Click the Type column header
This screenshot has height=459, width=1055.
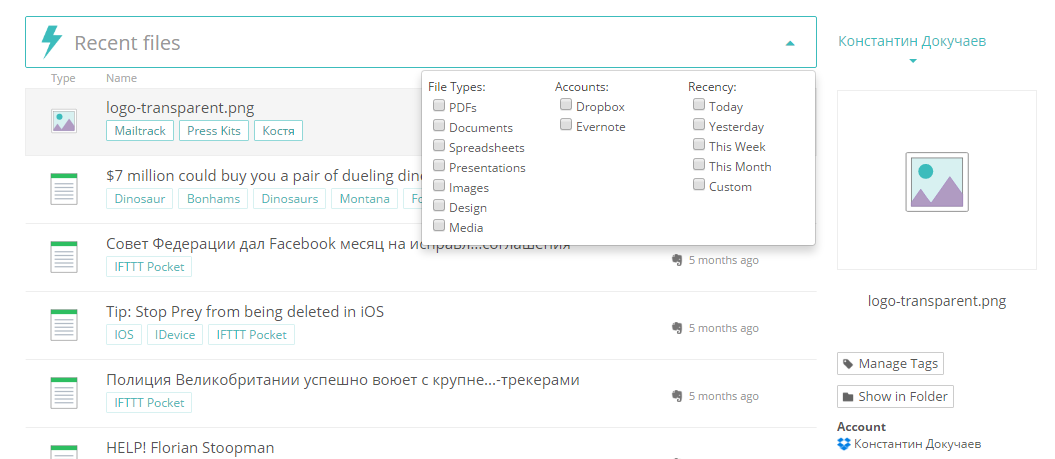[63, 78]
